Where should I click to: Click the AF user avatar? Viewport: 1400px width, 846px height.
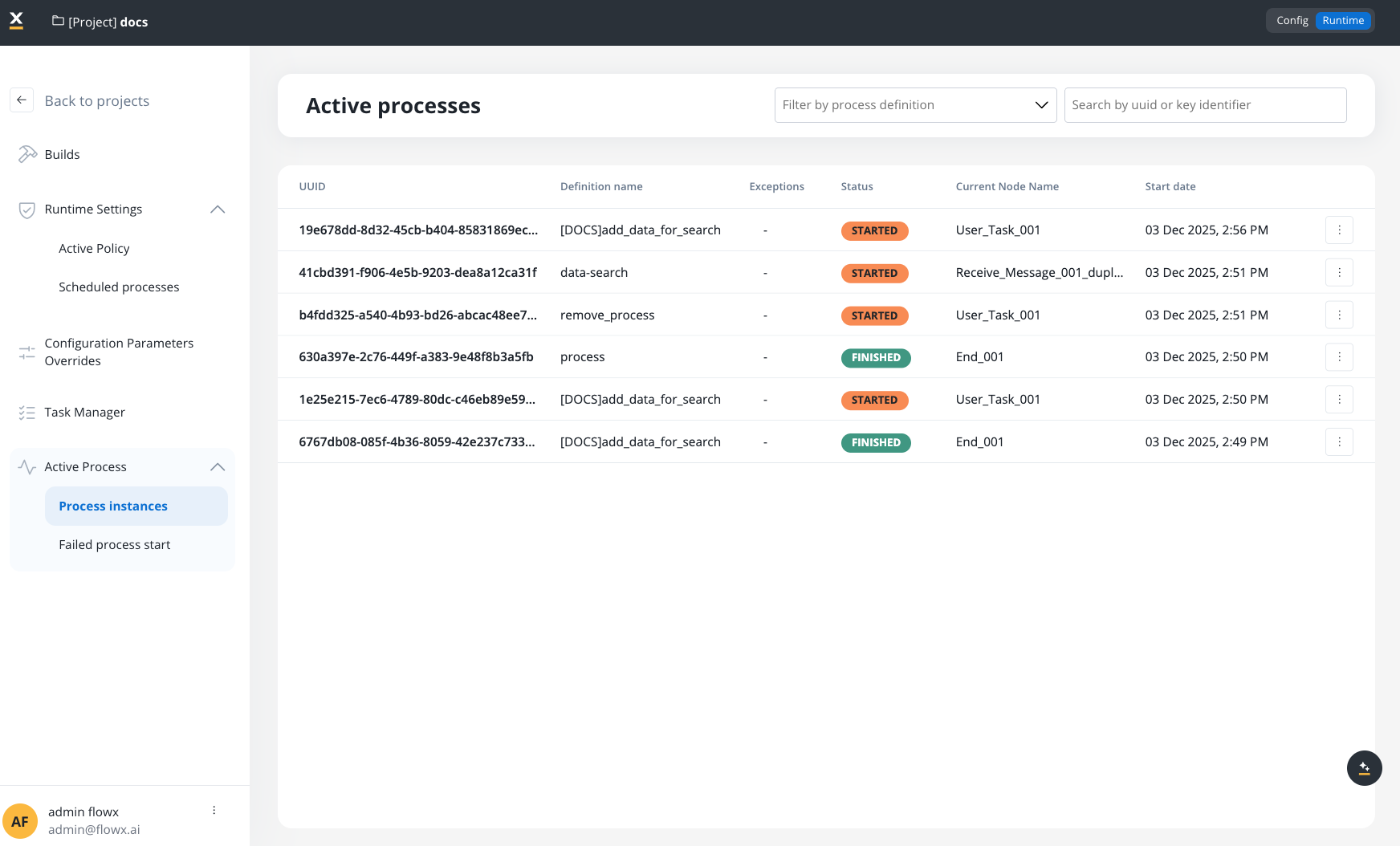tap(20, 821)
